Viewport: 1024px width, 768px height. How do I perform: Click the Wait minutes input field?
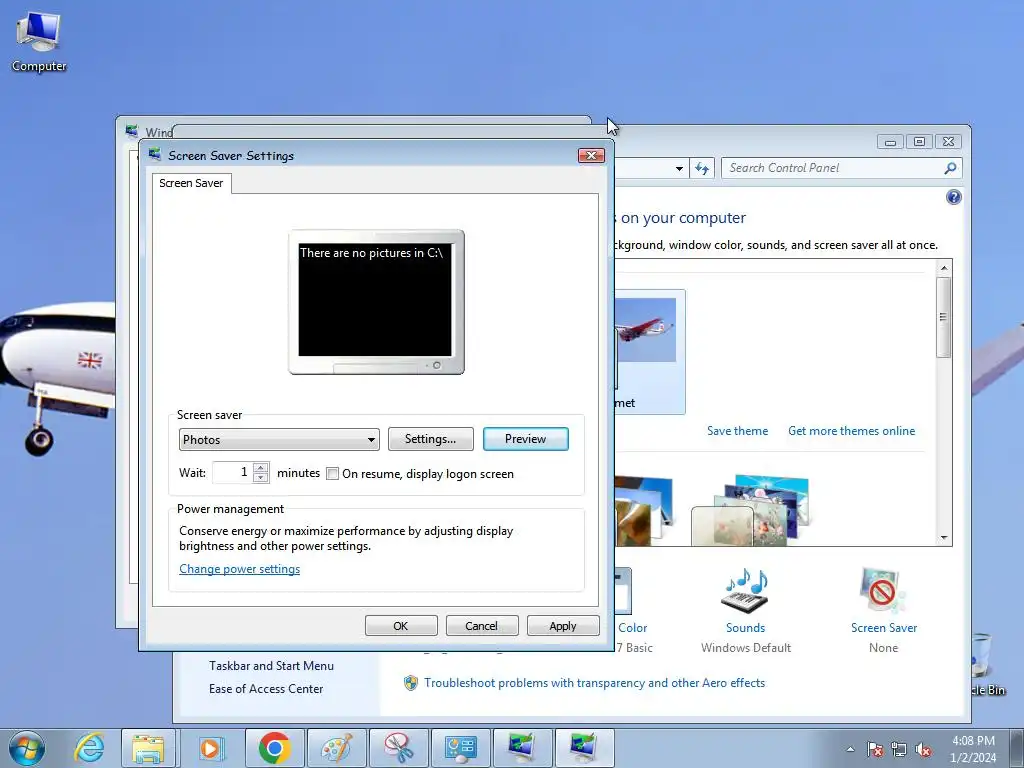(x=233, y=472)
